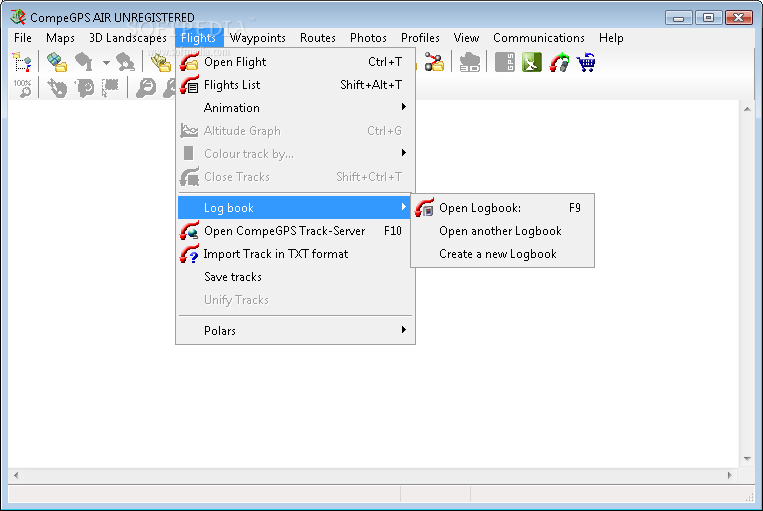
Task: Click the open waypoints folder icon in toolbar
Action: coord(161,62)
